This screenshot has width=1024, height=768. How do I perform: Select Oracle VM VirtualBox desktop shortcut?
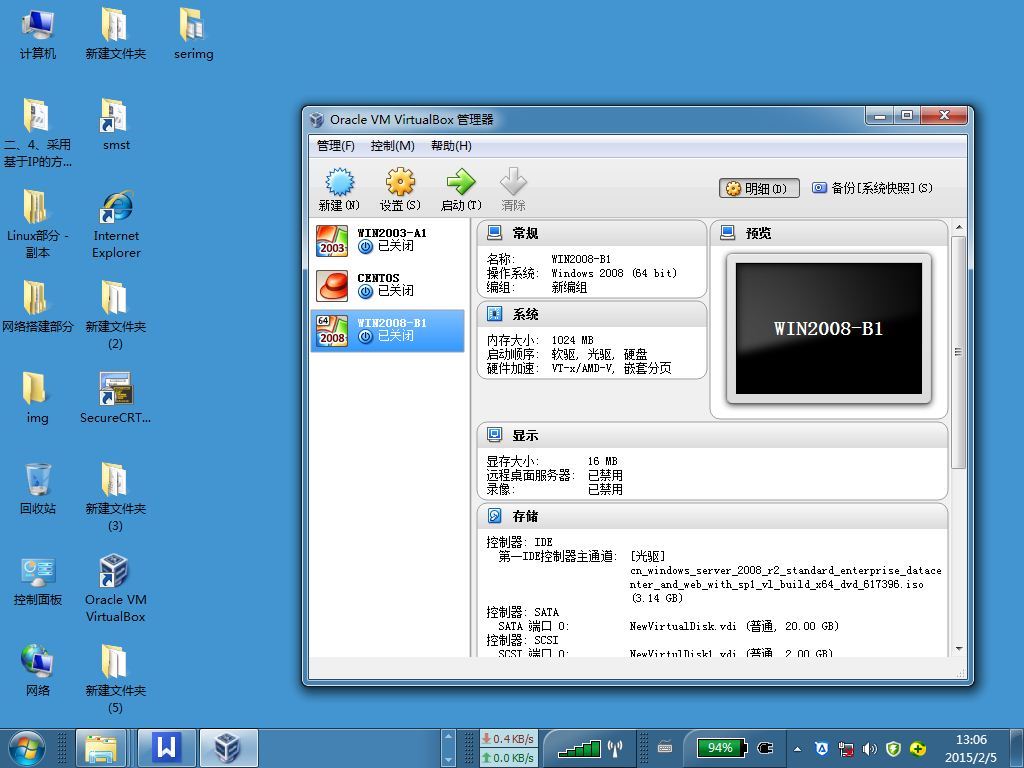[x=116, y=588]
